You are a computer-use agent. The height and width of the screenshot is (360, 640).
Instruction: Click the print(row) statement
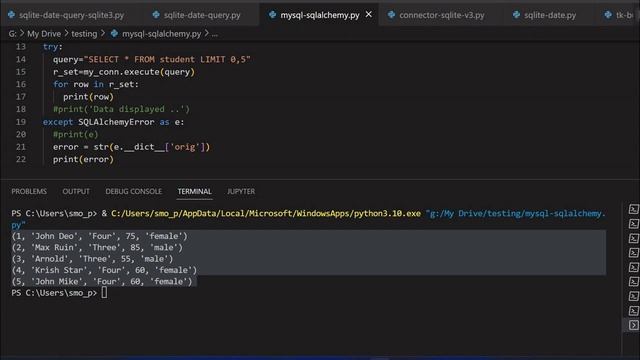click(x=88, y=97)
